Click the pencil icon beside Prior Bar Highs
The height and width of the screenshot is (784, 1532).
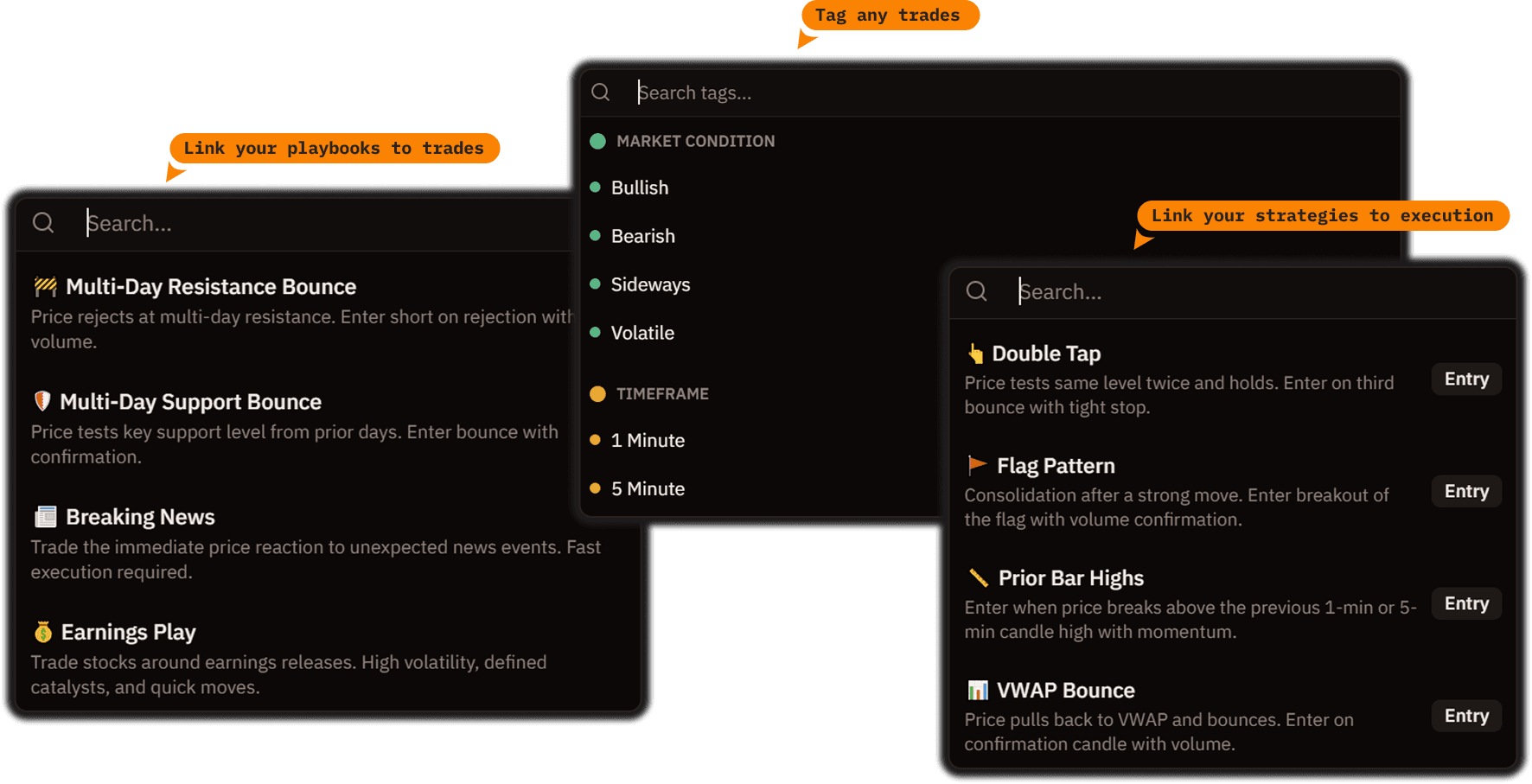(x=977, y=577)
